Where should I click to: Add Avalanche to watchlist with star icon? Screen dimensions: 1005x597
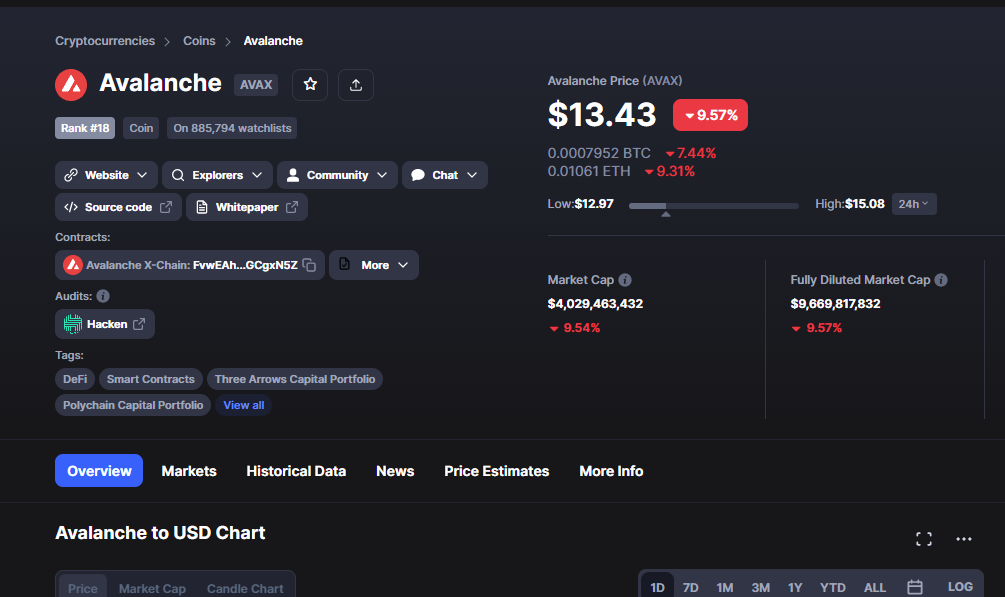pos(310,85)
